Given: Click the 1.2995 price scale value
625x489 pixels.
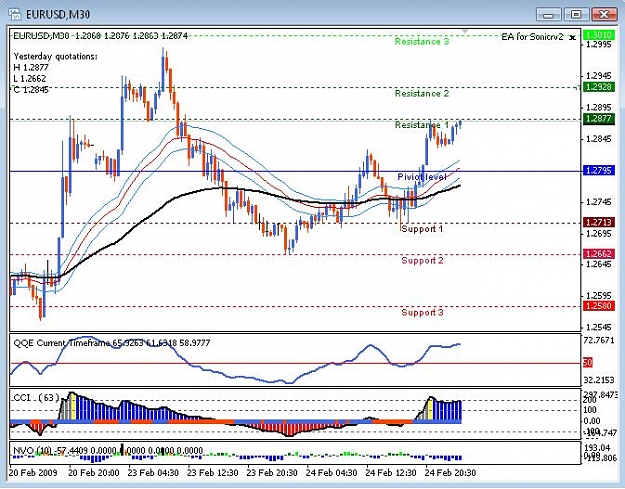Looking at the screenshot, I should pos(598,44).
